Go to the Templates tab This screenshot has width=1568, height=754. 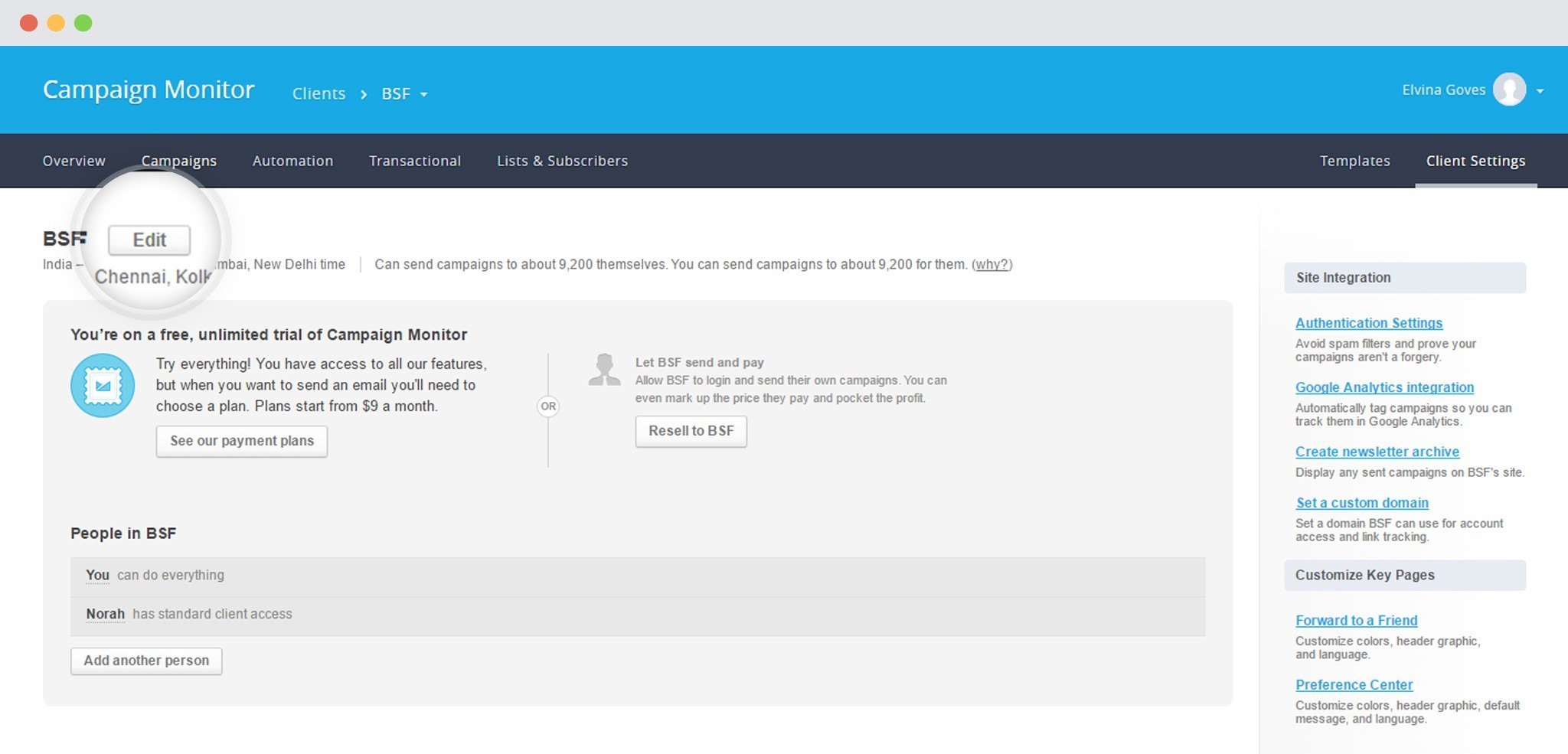[1355, 161]
